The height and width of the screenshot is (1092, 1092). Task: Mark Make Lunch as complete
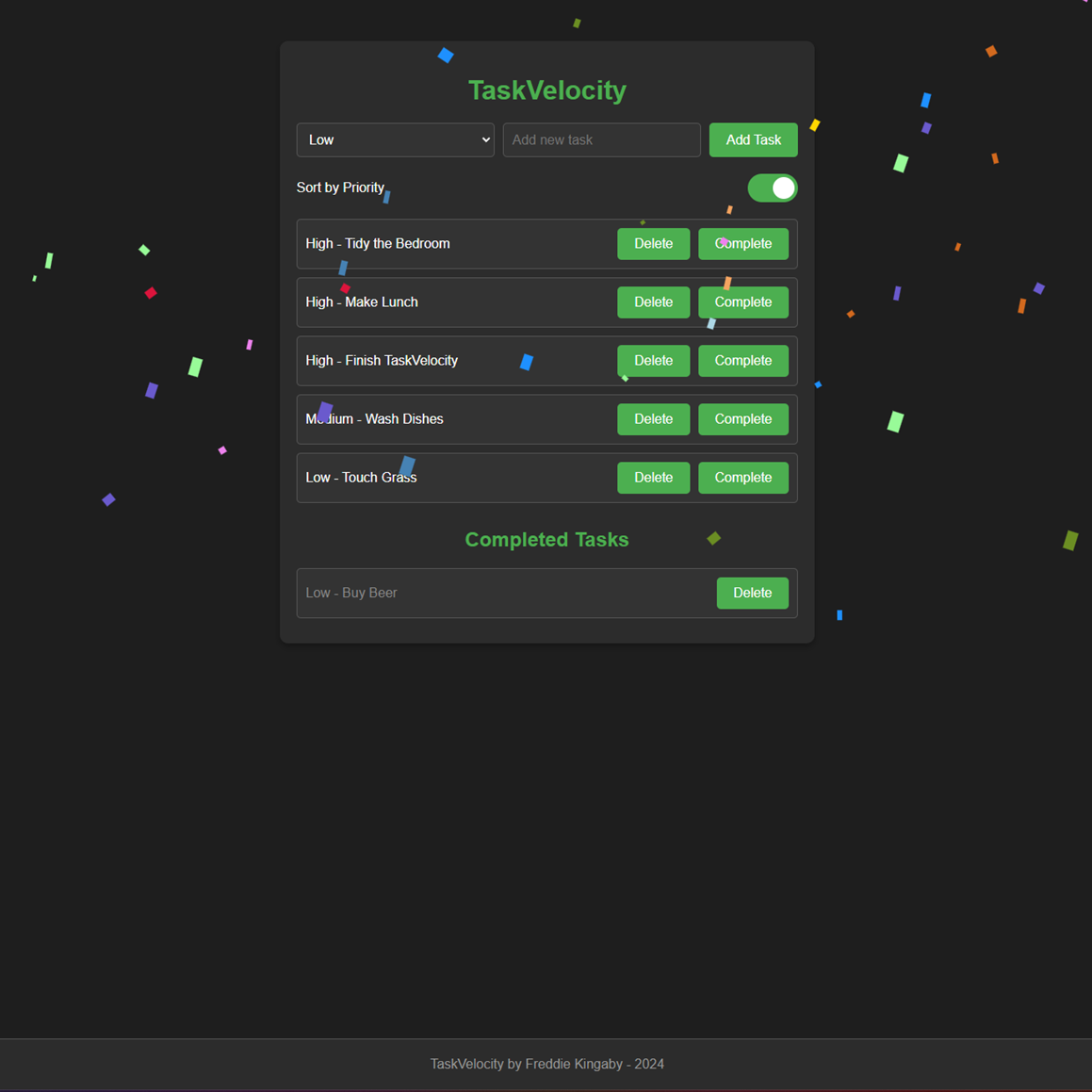[x=742, y=302]
